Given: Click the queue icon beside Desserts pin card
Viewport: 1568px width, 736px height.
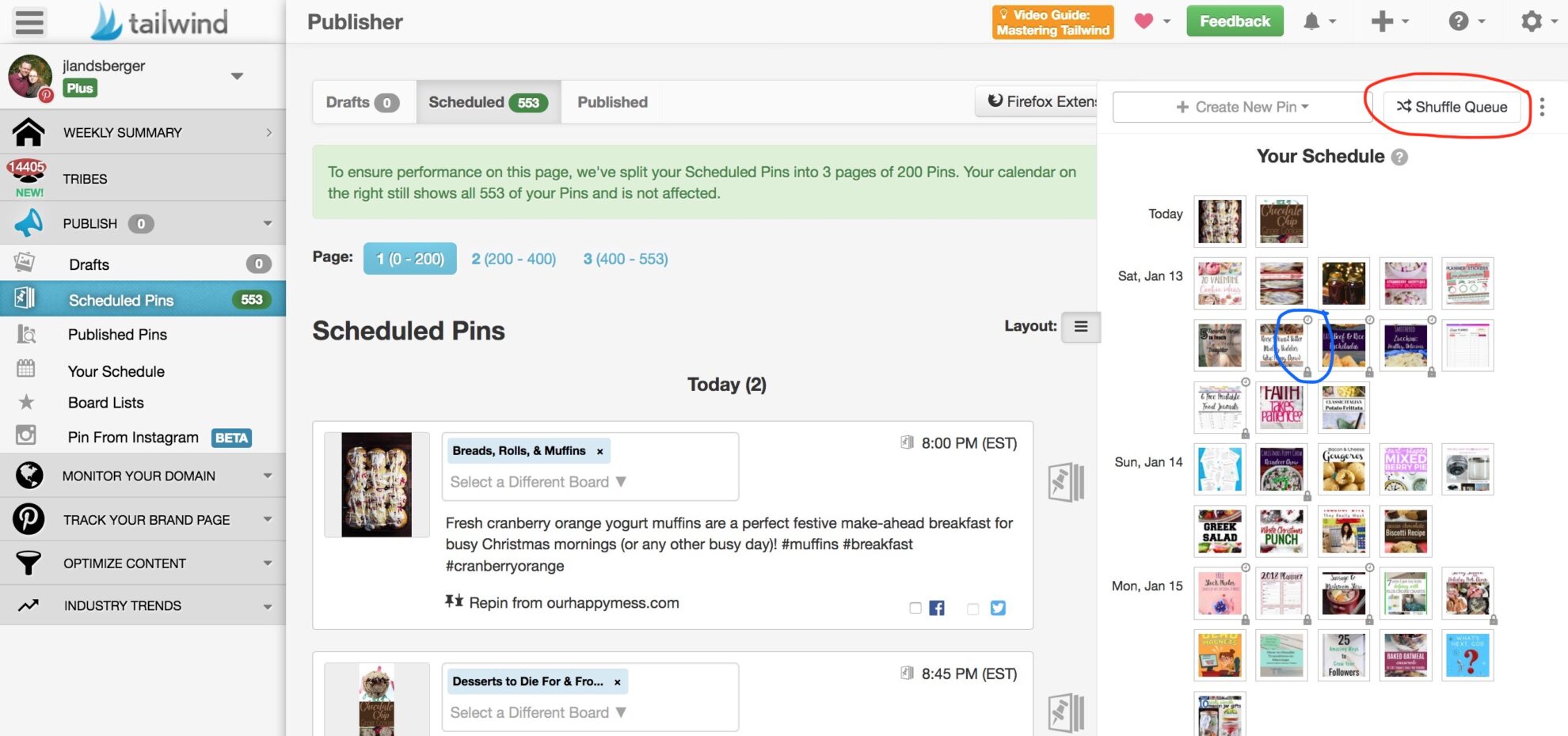Looking at the screenshot, I should coord(1066,712).
